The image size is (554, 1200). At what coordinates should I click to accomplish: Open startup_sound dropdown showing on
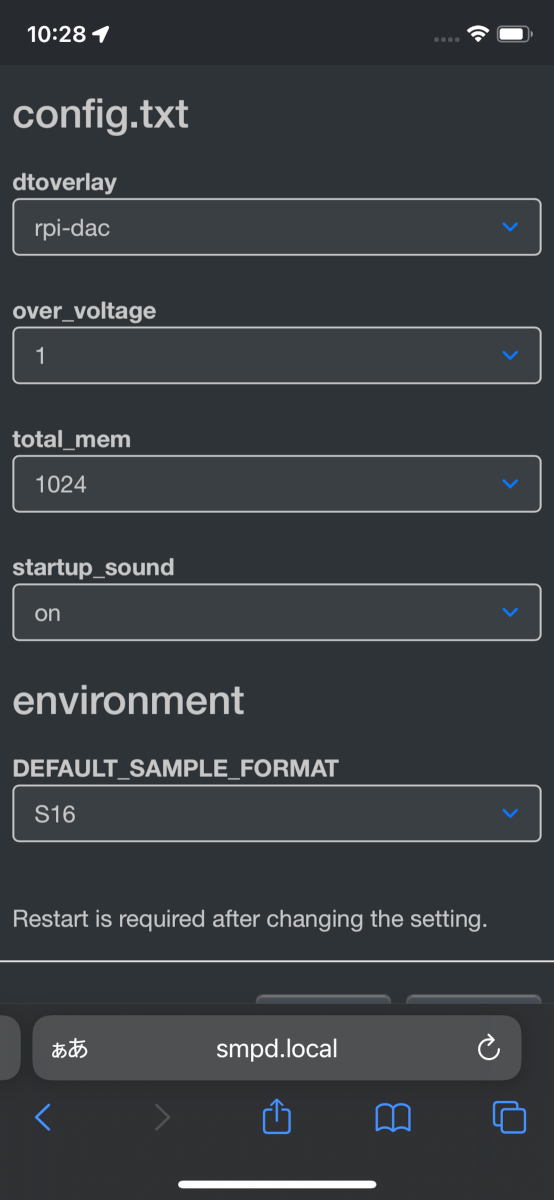pyautogui.click(x=277, y=612)
